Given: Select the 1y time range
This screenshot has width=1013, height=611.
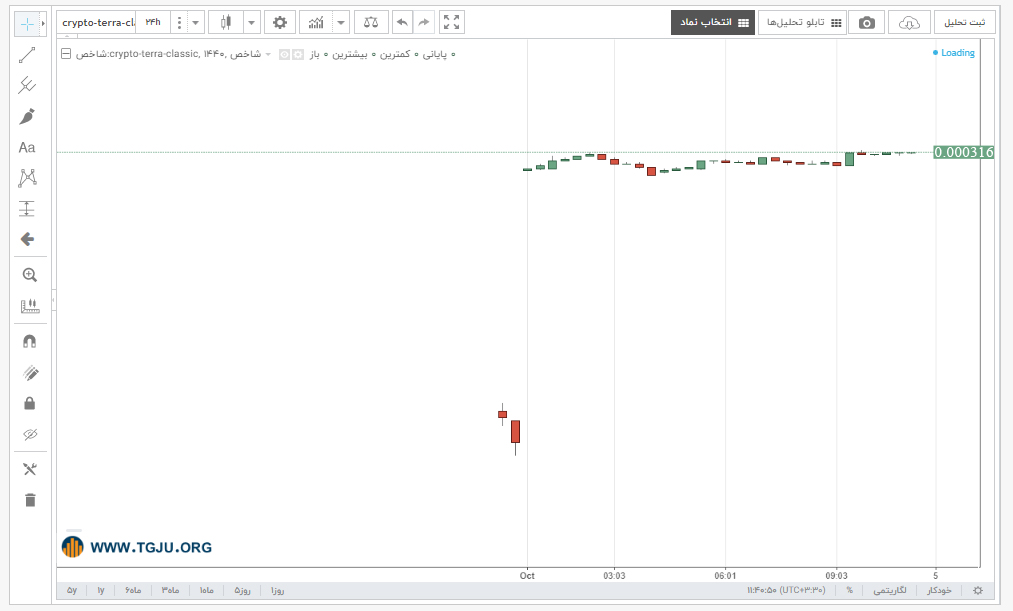Looking at the screenshot, I should [101, 590].
